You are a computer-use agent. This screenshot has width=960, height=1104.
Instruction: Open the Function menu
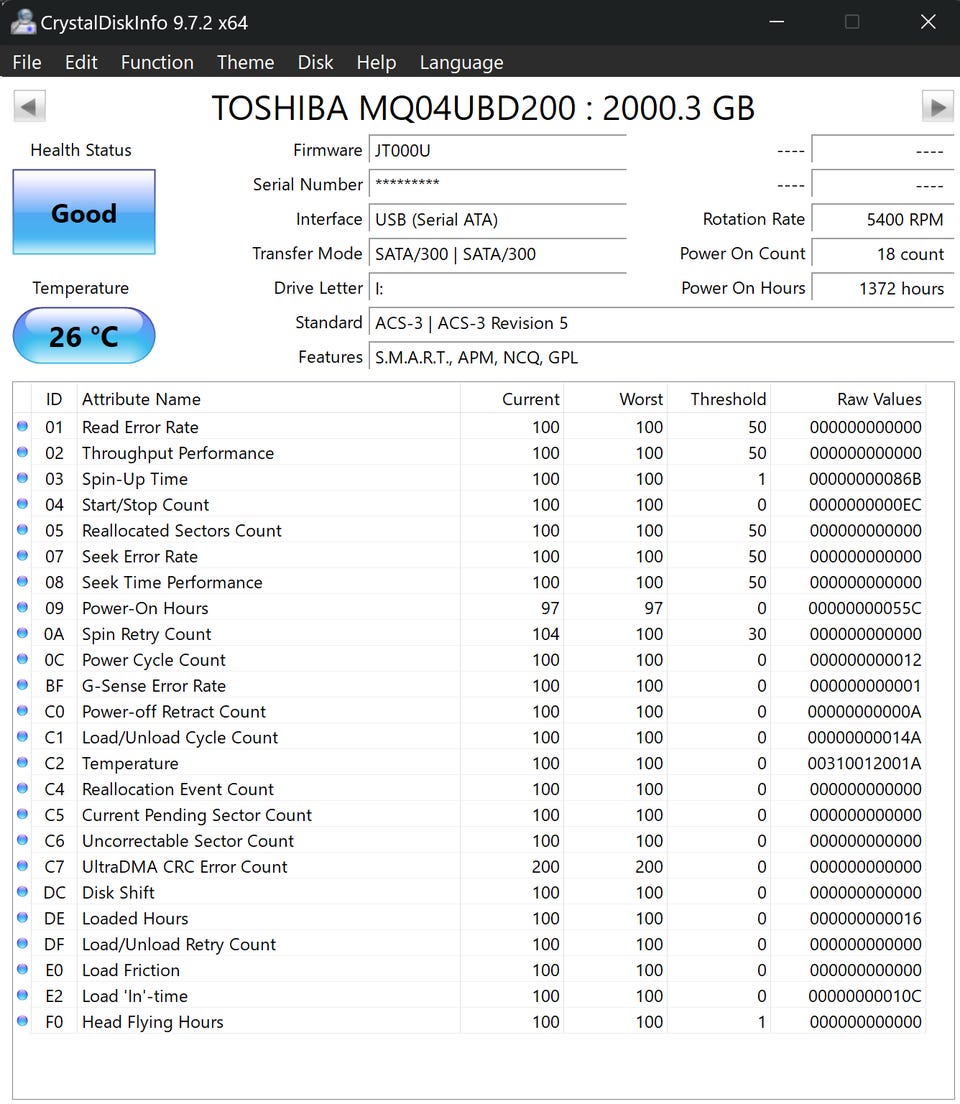click(157, 63)
